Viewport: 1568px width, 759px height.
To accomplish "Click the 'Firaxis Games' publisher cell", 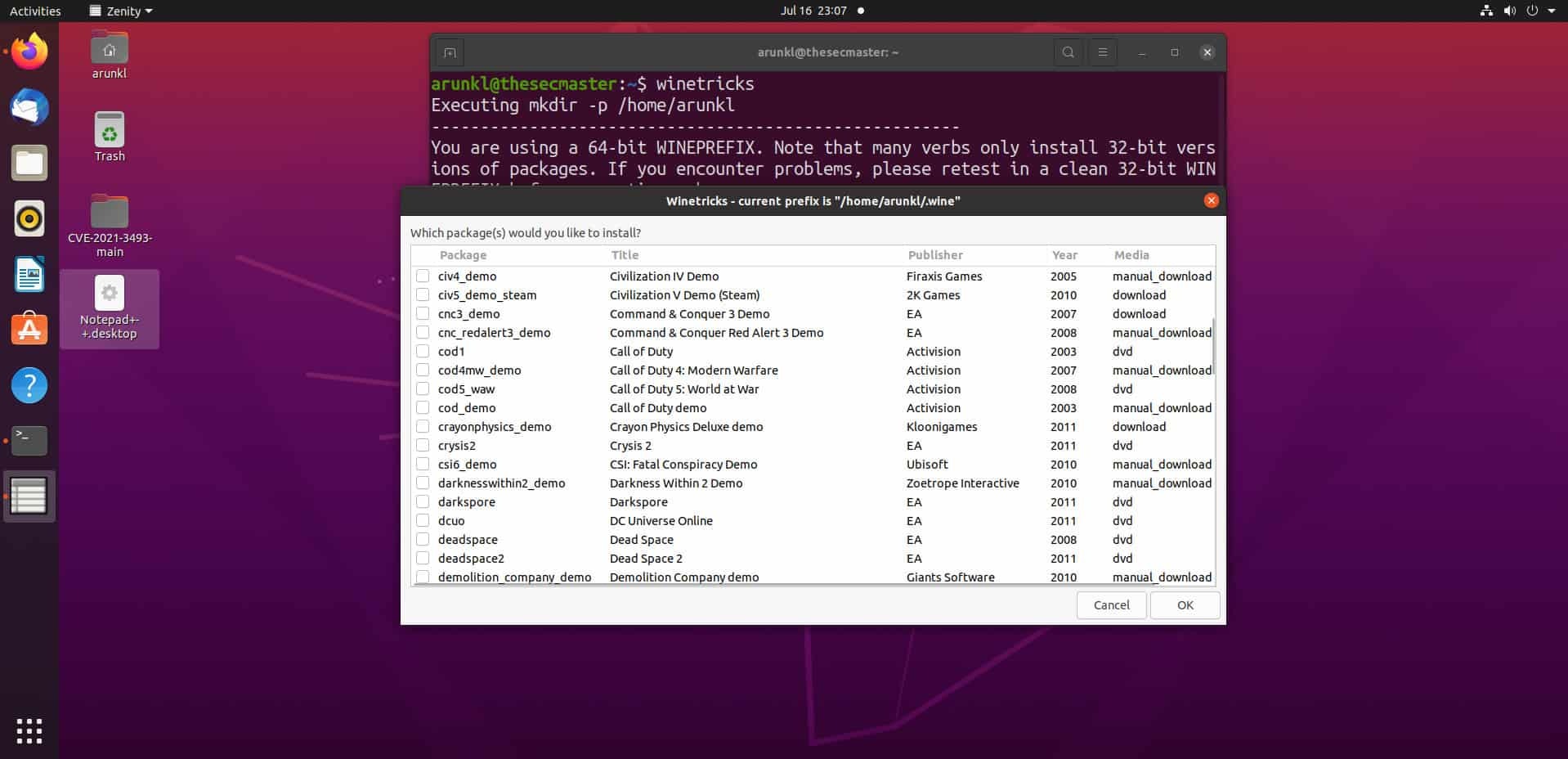I will [x=944, y=276].
